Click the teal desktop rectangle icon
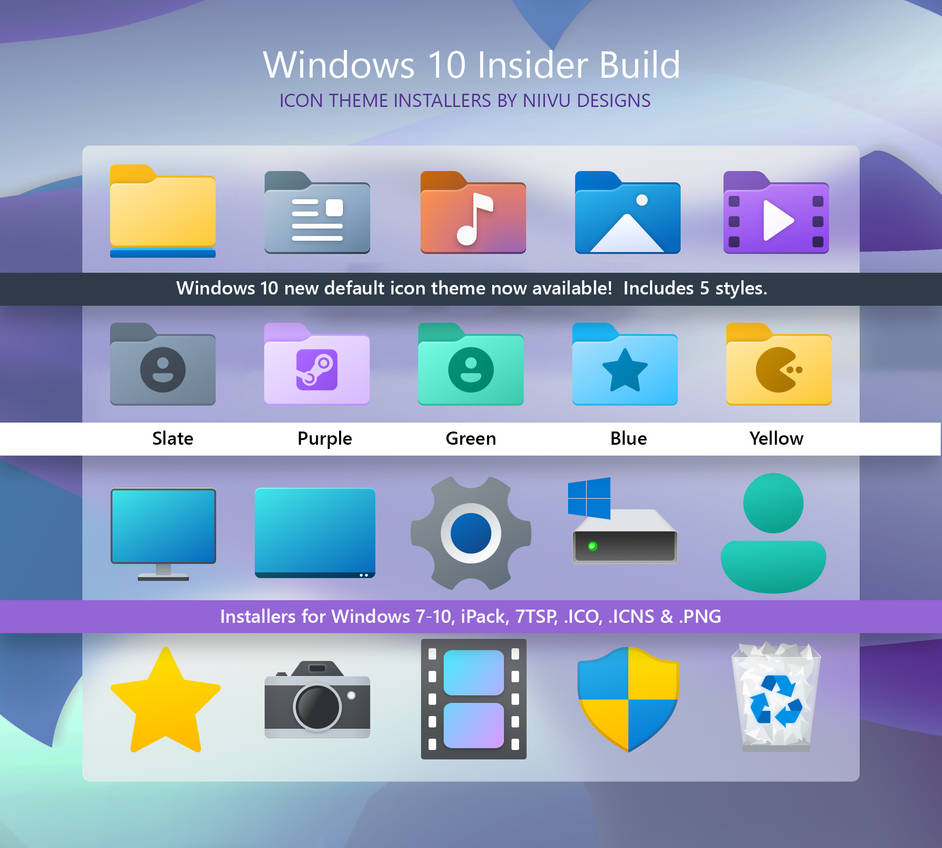Viewport: 942px width, 848px height. coord(315,533)
